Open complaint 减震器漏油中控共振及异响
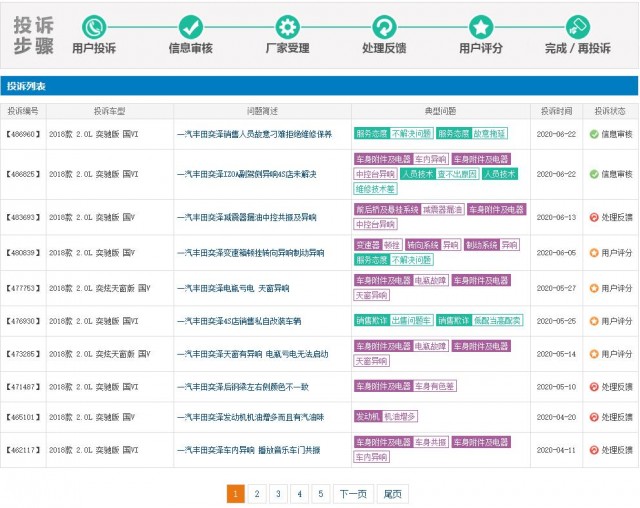This screenshot has height=508, width=640. [247, 217]
